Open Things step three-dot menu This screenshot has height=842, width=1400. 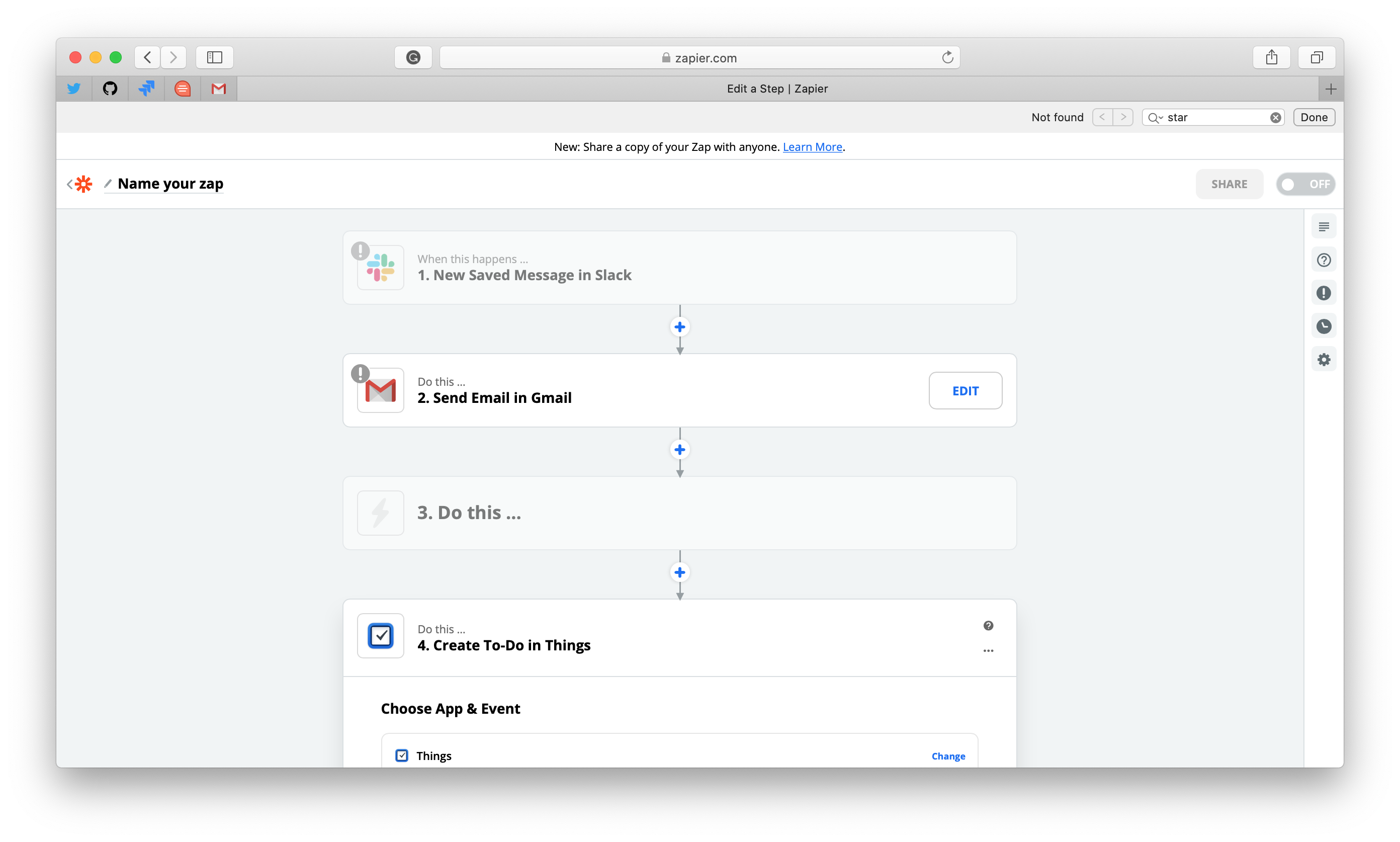coord(988,651)
